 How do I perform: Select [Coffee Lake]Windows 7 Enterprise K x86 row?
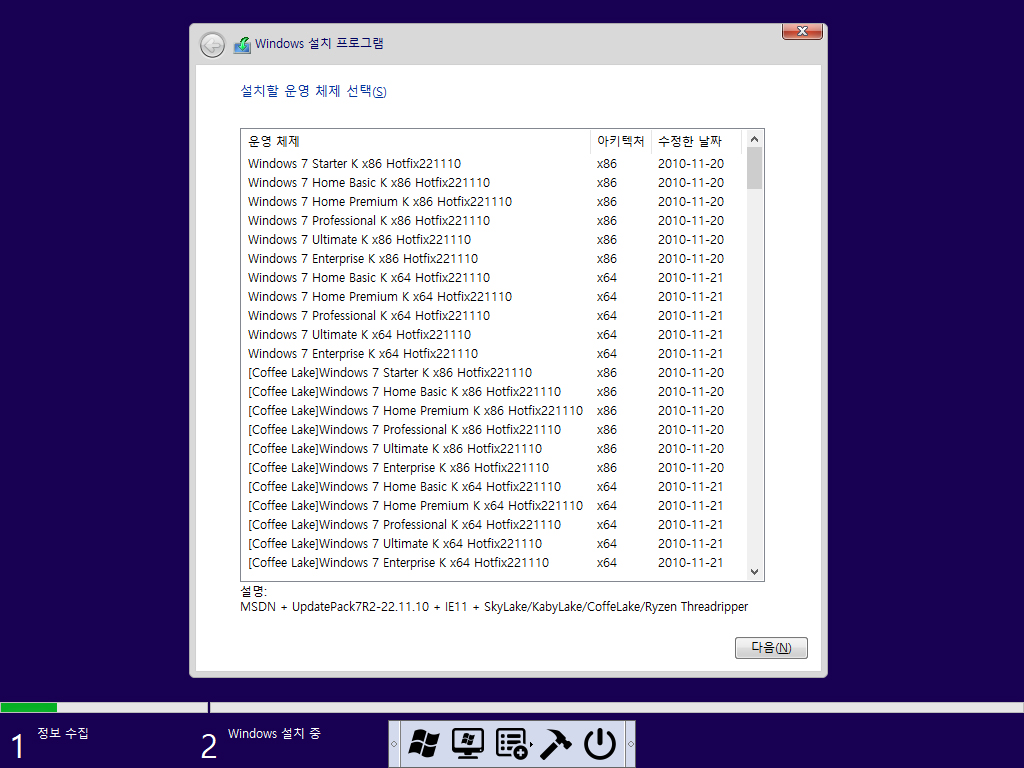tap(492, 467)
